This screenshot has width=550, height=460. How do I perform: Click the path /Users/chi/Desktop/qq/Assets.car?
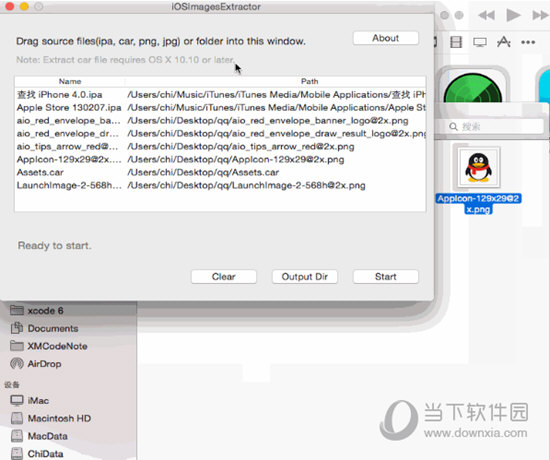[203, 173]
